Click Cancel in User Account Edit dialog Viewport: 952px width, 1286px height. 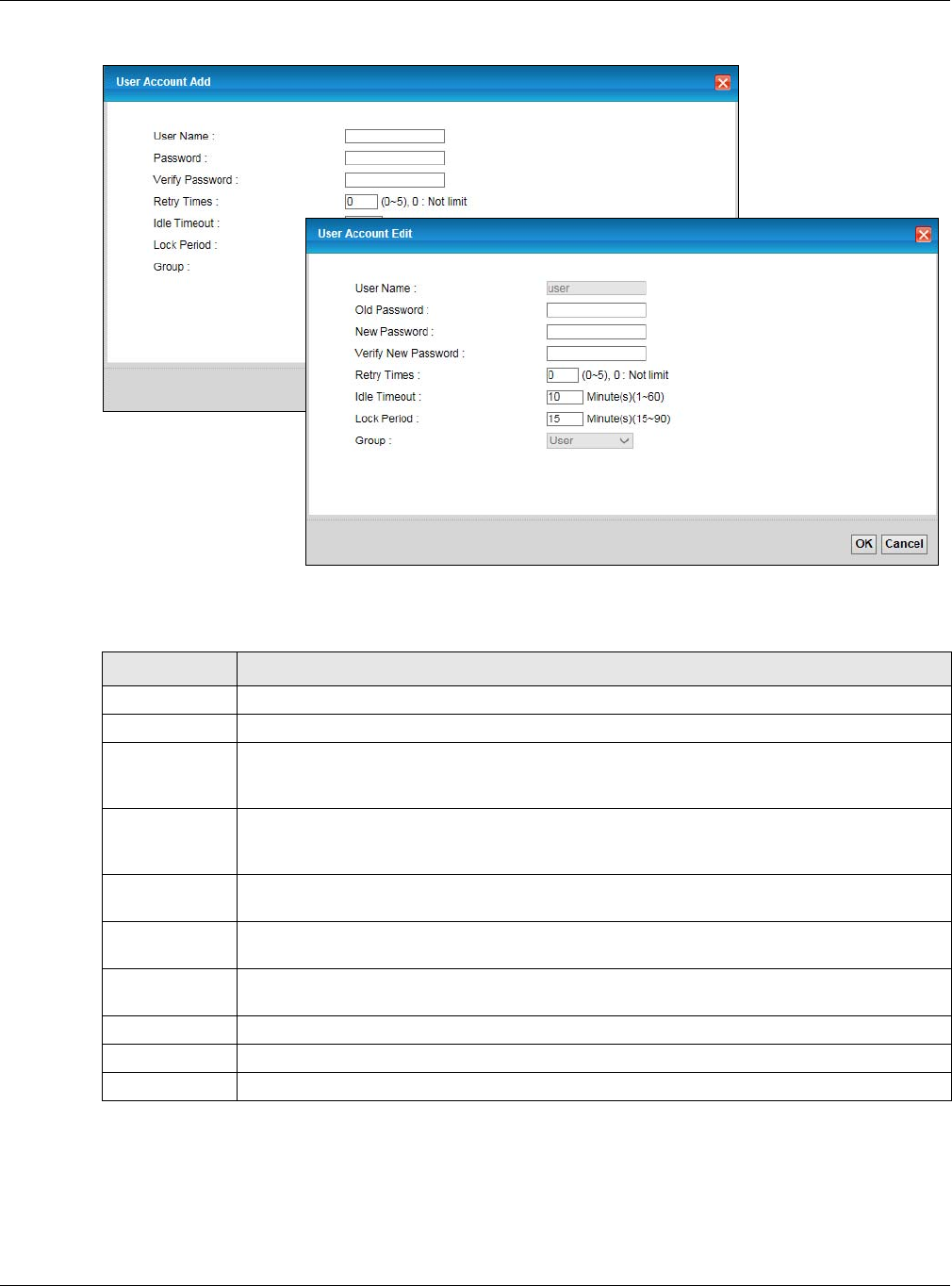click(x=904, y=544)
